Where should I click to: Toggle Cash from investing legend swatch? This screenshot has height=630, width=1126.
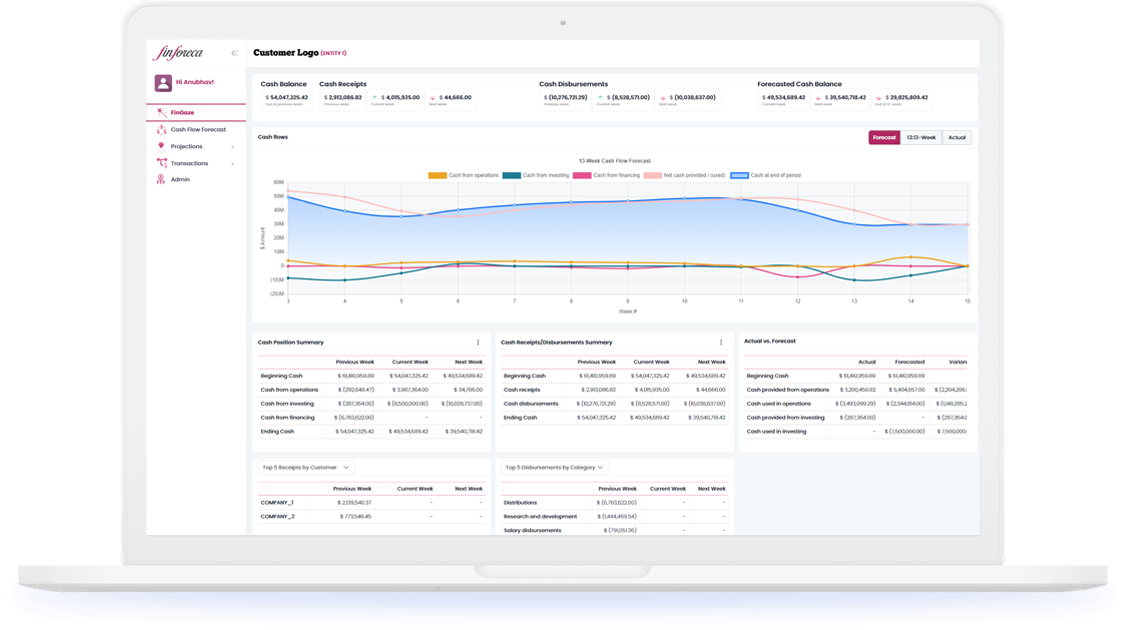point(511,175)
